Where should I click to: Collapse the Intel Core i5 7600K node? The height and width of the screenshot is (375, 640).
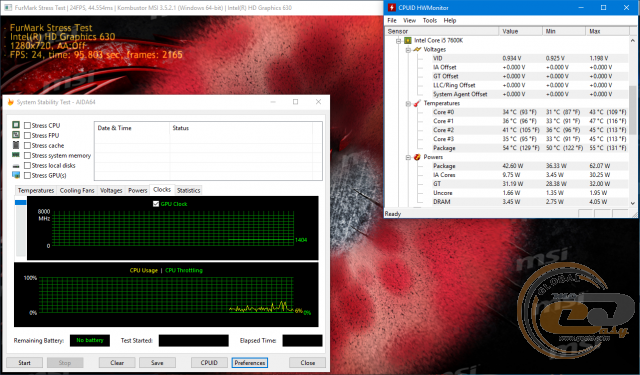point(399,41)
